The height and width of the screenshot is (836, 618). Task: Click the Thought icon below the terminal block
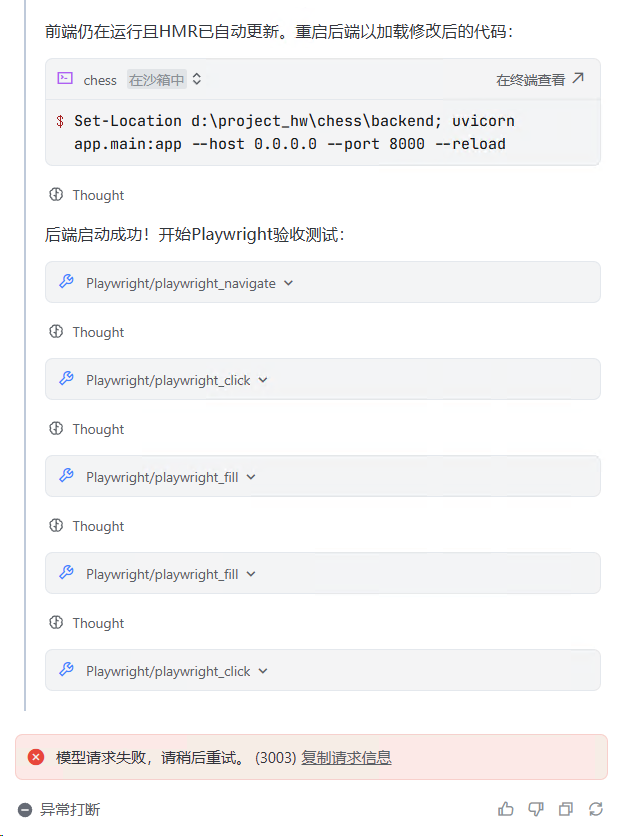click(x=56, y=195)
